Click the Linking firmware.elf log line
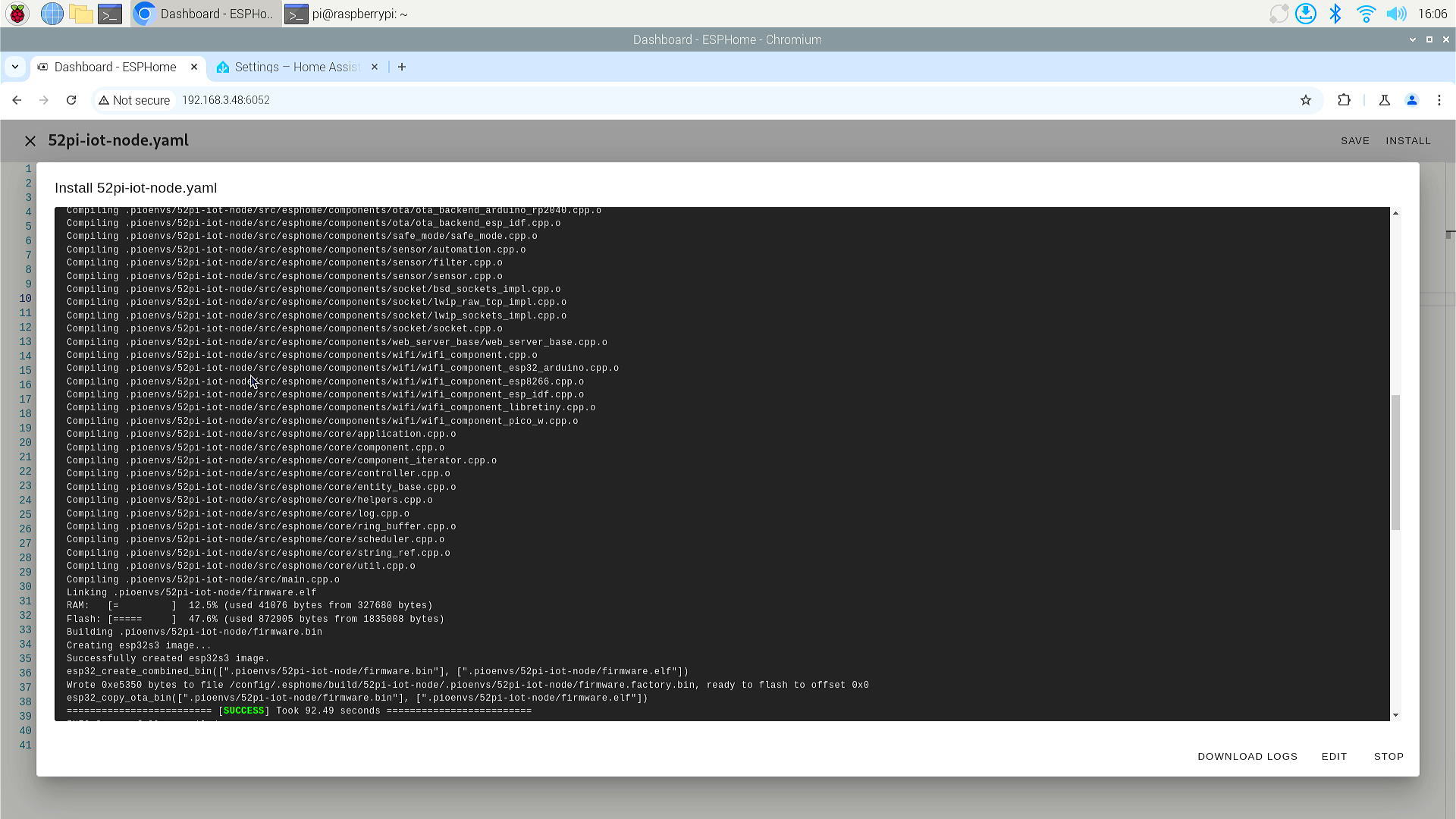This screenshot has height=819, width=1456. coord(192,593)
